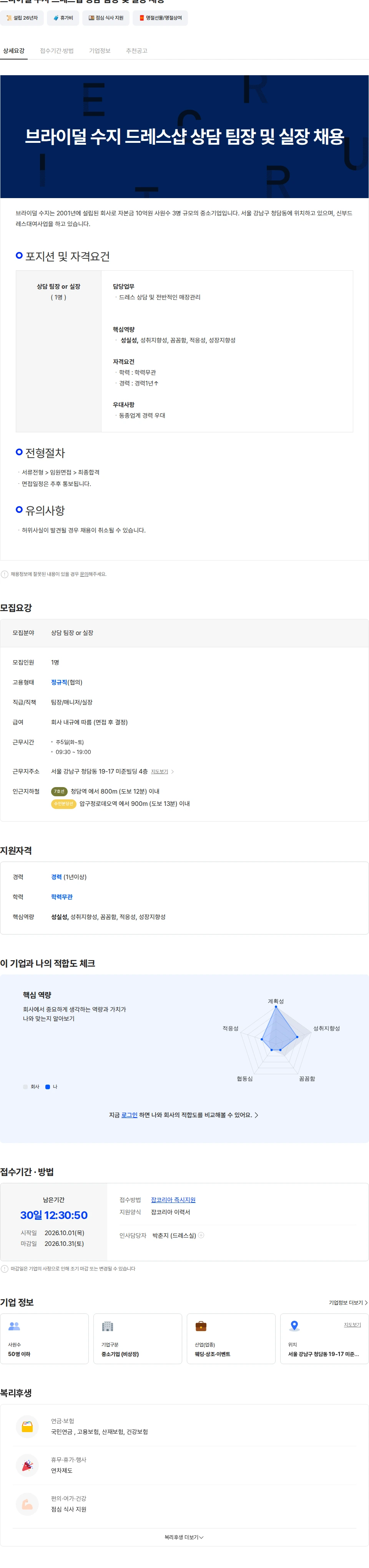Click the 설립 26년차 tag

[x=22, y=18]
